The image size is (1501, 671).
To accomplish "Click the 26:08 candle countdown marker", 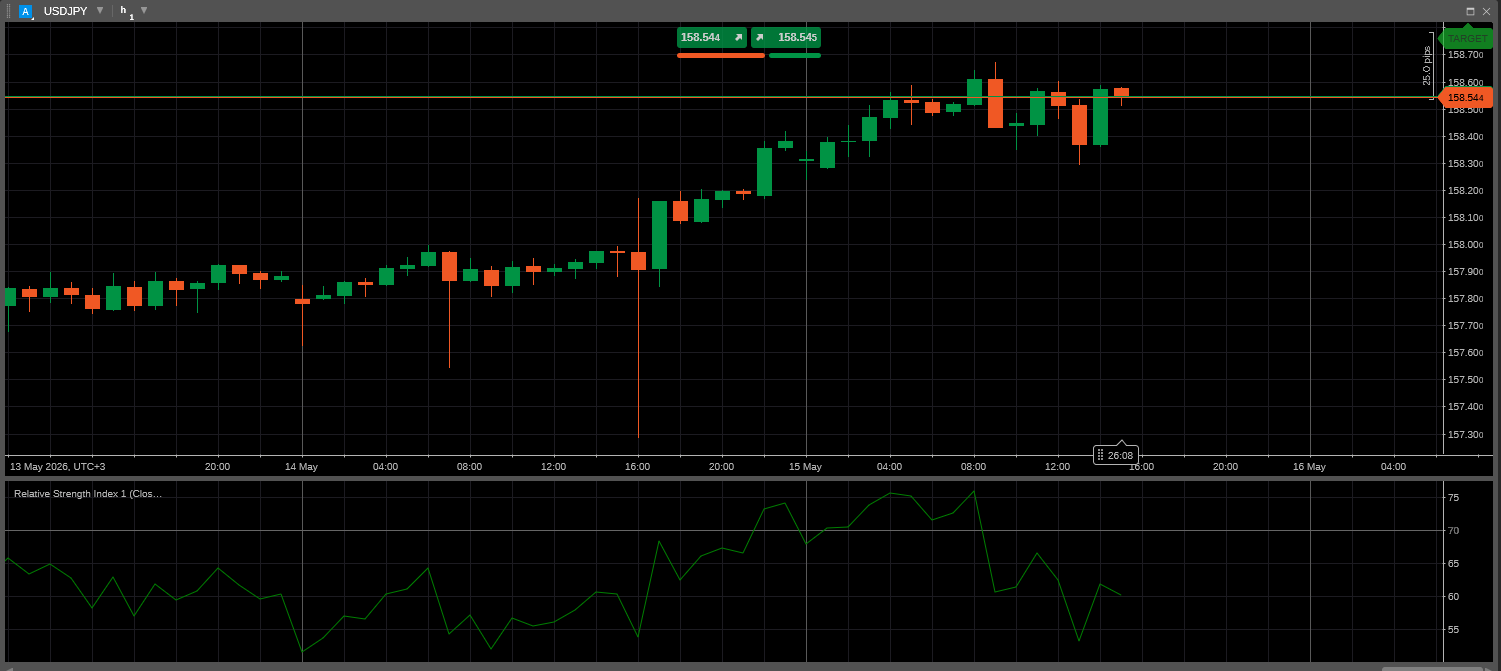I will pos(1116,455).
